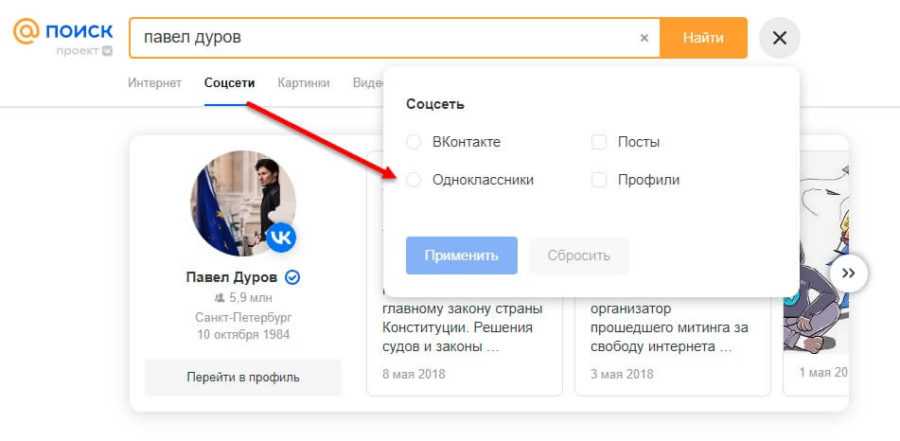Check the Профили checkbox
Viewport: 900px width, 441px height.
click(600, 180)
